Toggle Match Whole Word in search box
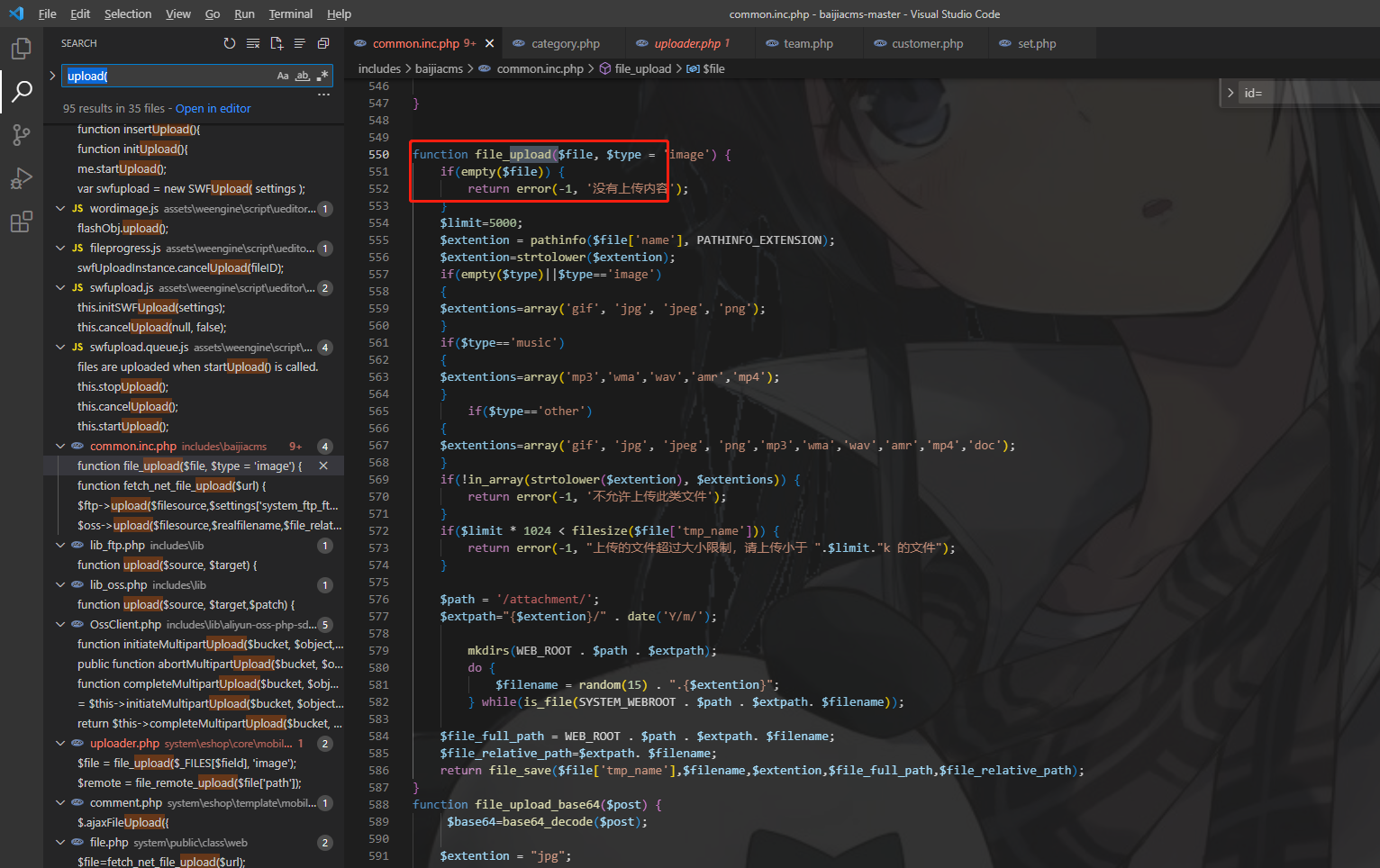This screenshot has height=868, width=1380. pos(303,76)
